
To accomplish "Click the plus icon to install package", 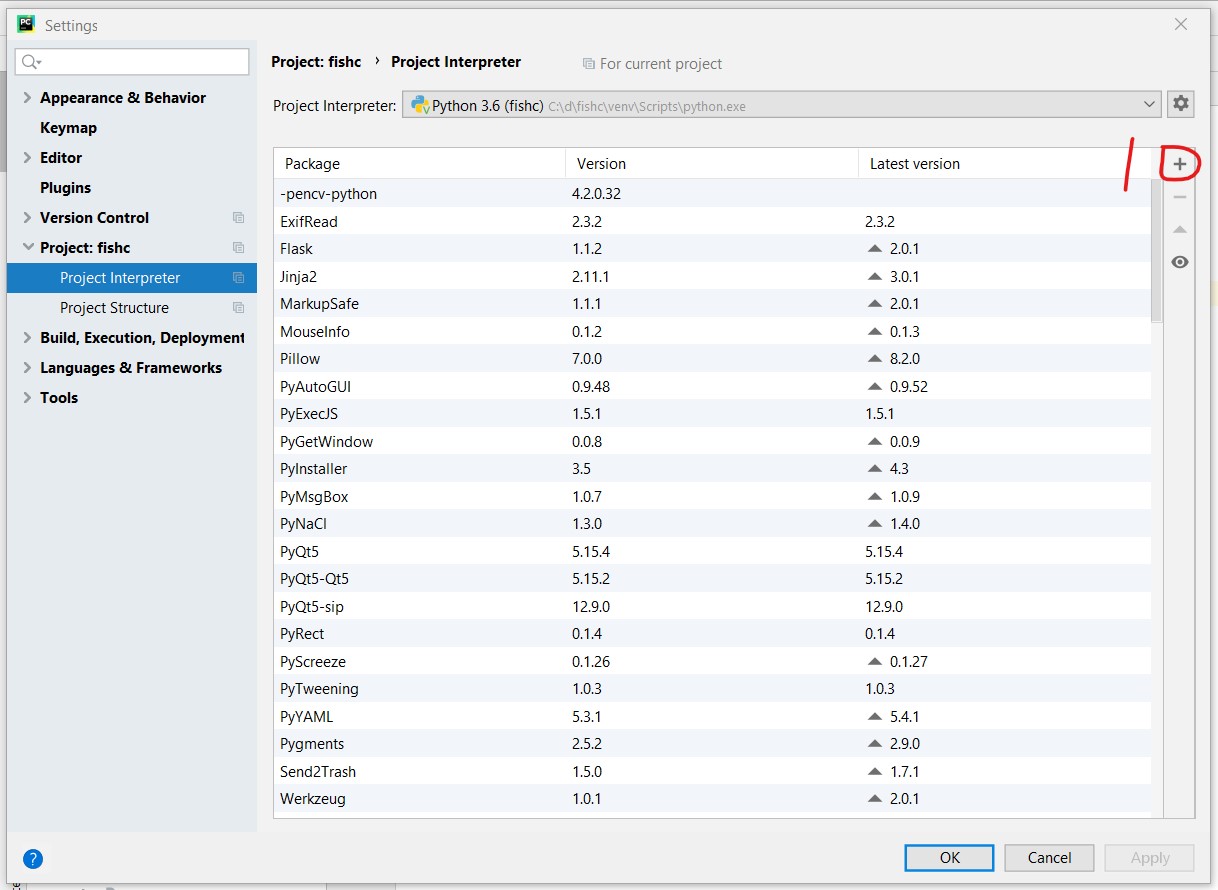I will coord(1180,164).
